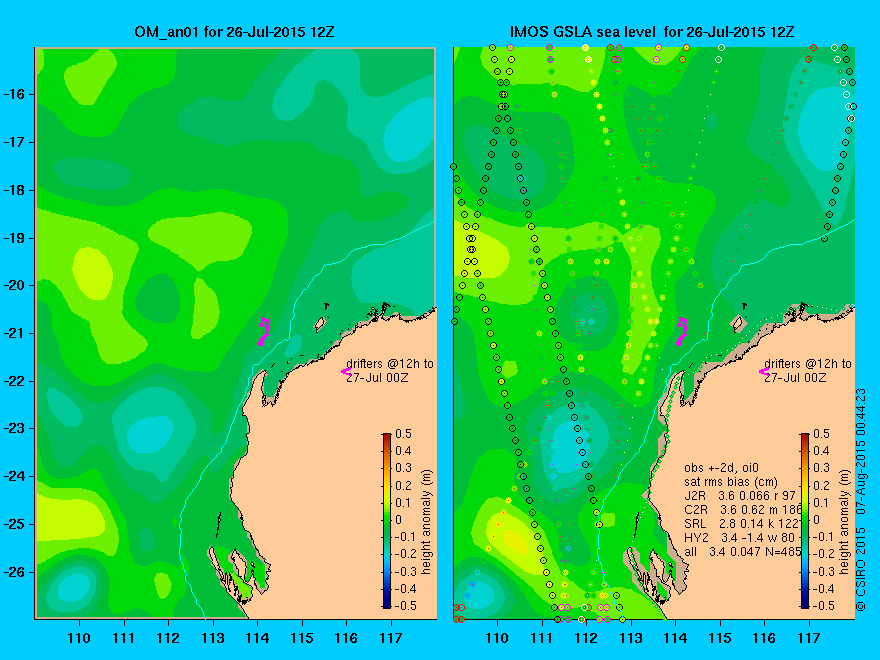
Task: Click the "all 3.4 0.047" summary row
Action: (742, 552)
